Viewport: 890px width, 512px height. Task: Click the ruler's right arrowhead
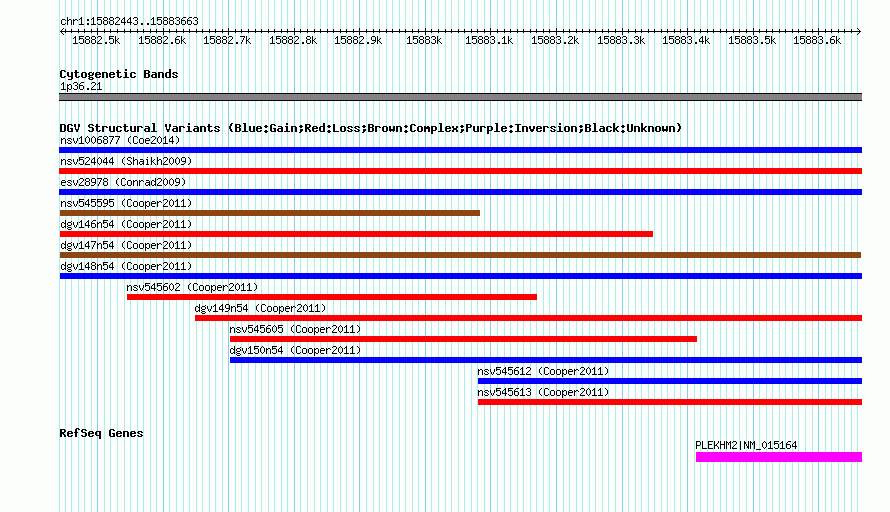(859, 31)
